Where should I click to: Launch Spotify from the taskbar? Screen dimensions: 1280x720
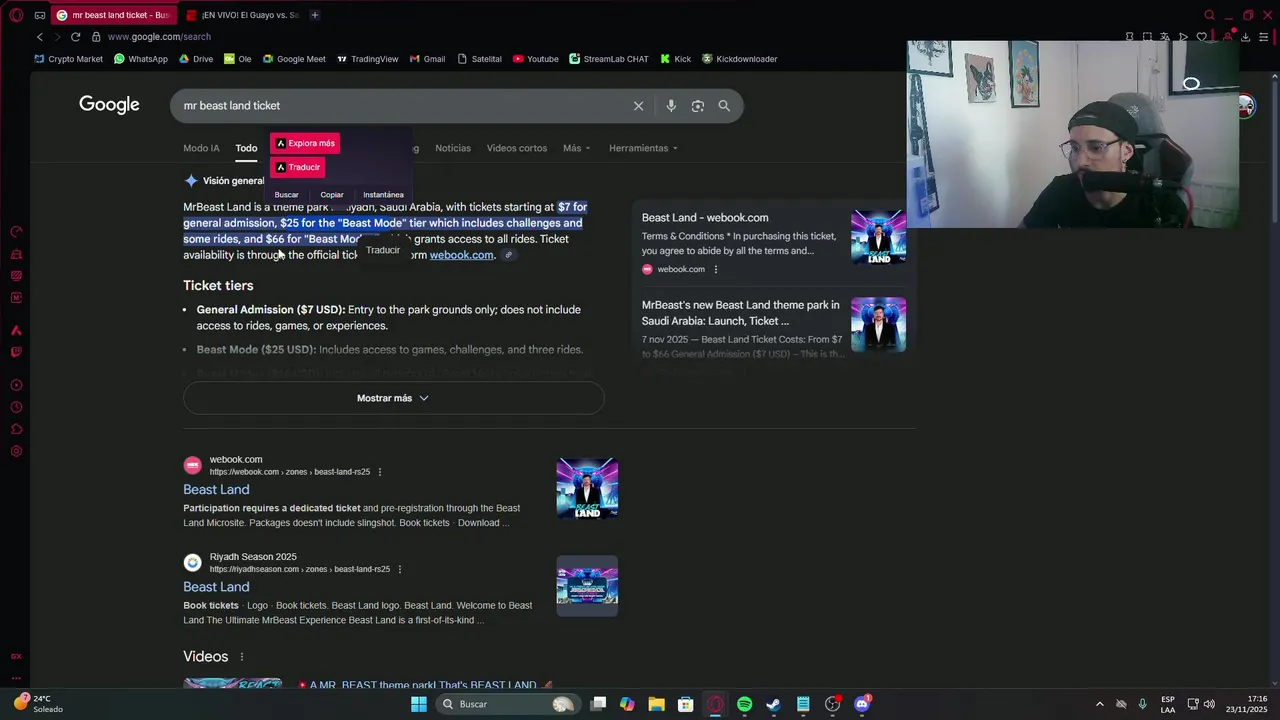tap(744, 704)
